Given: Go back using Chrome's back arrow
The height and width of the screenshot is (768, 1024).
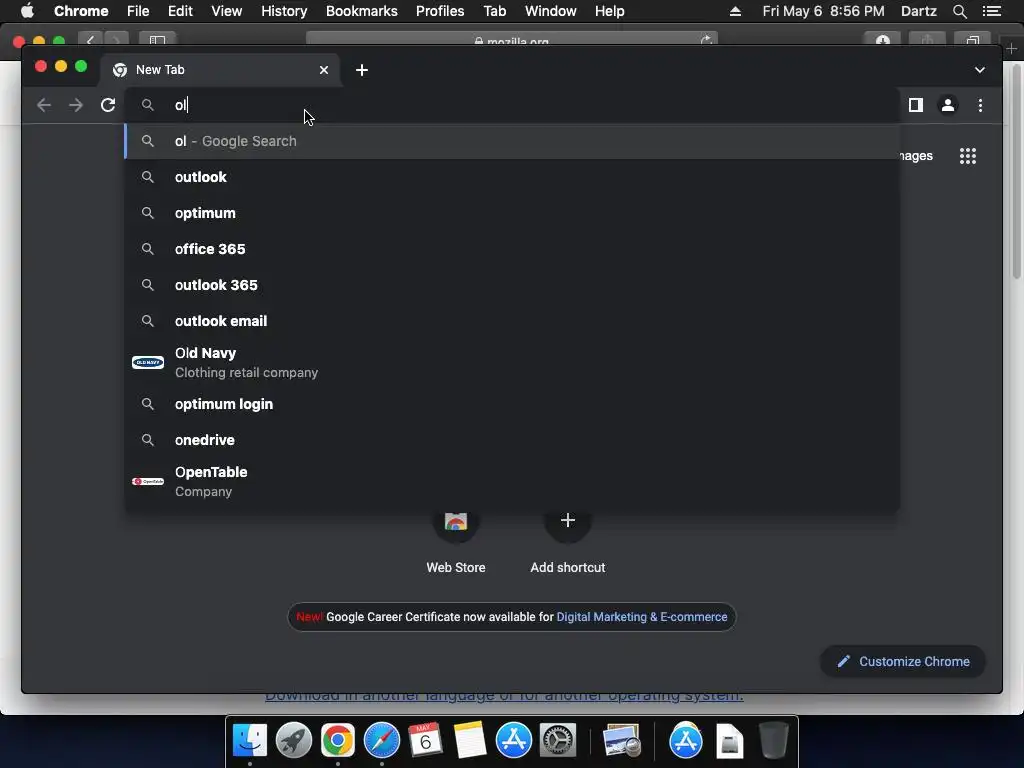Looking at the screenshot, I should point(44,105).
